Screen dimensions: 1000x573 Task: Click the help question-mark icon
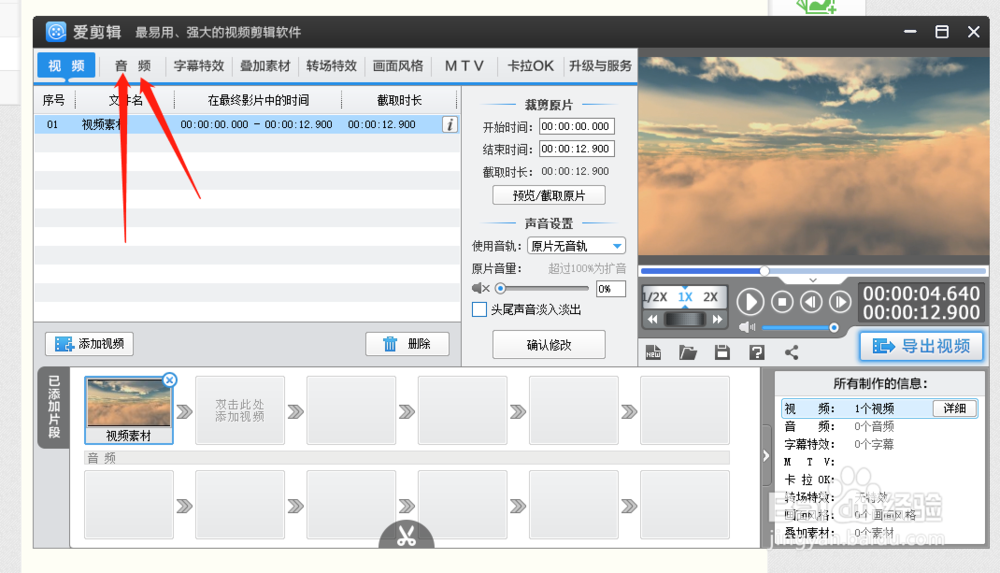pyautogui.click(x=756, y=352)
